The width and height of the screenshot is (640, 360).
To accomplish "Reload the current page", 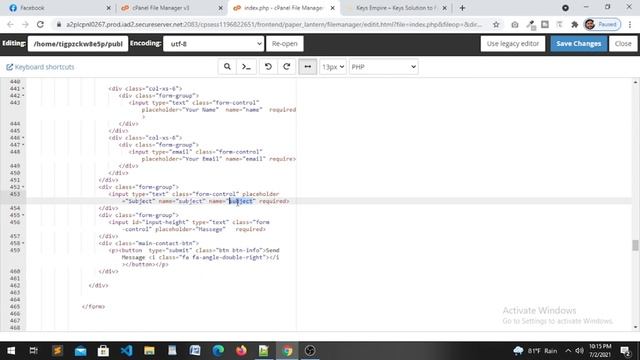I will 40,24.
